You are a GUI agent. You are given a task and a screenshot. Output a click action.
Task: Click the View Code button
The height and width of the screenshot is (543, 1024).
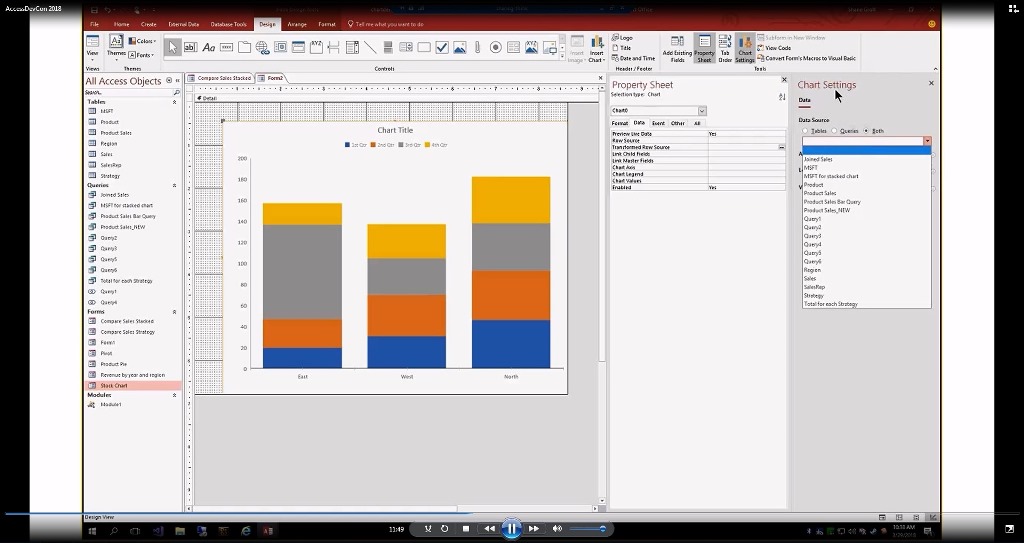[x=774, y=48]
